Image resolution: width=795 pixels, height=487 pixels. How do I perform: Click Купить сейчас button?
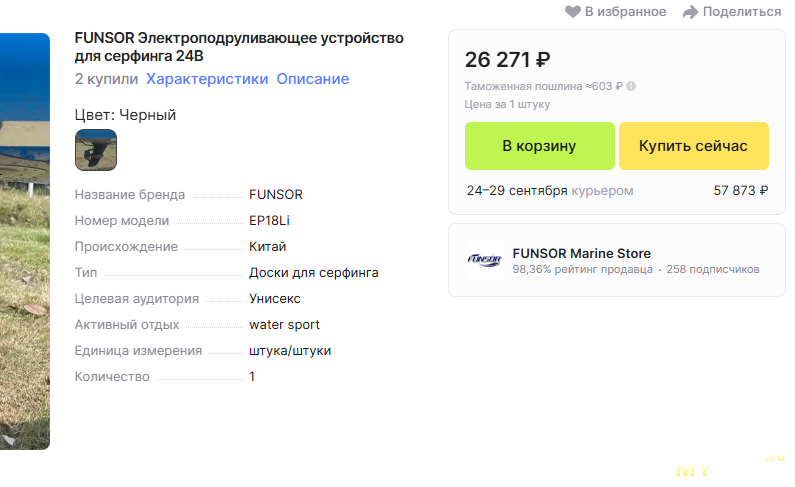694,146
